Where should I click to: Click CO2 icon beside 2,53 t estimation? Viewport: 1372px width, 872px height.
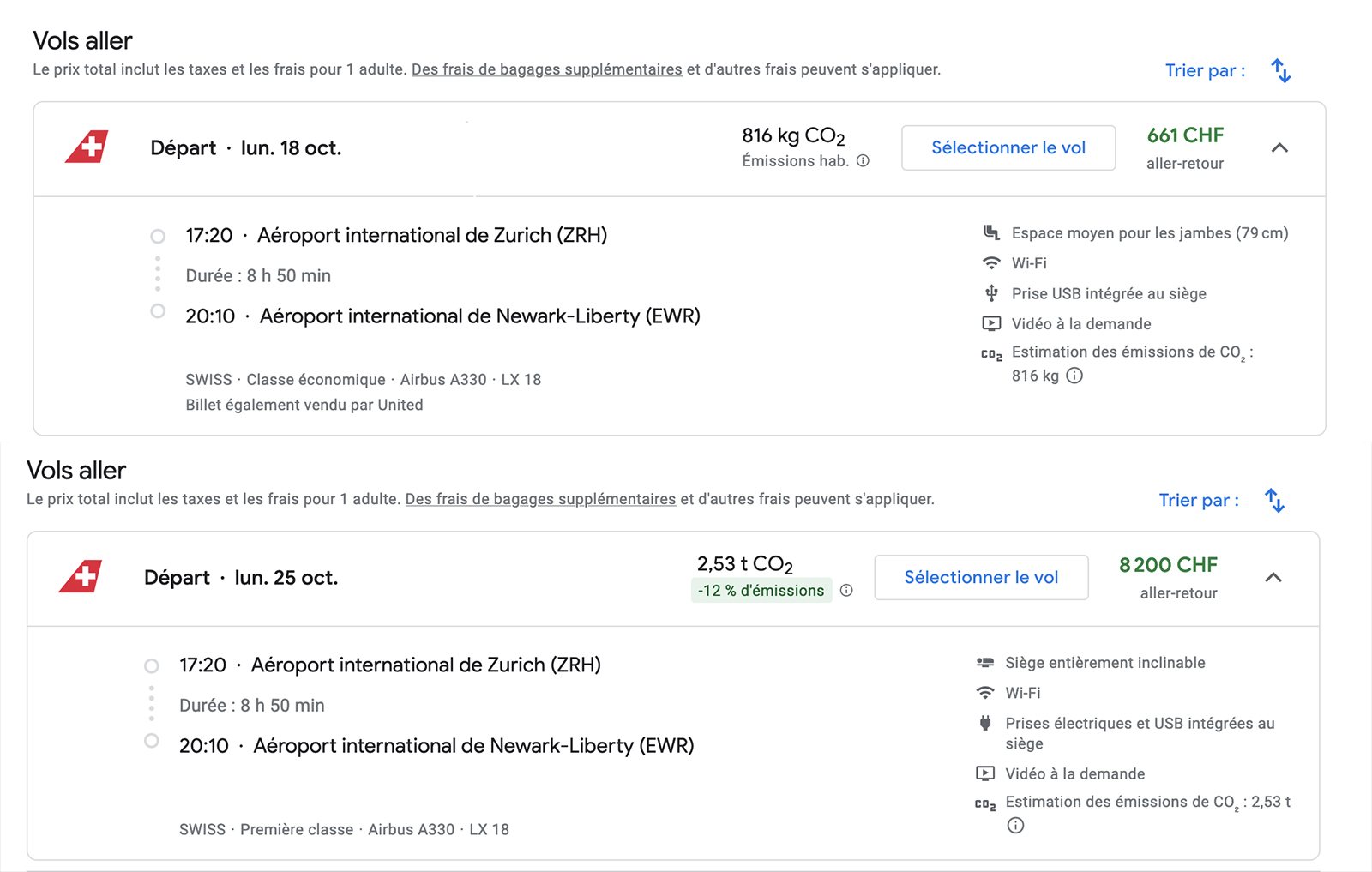pos(985,804)
